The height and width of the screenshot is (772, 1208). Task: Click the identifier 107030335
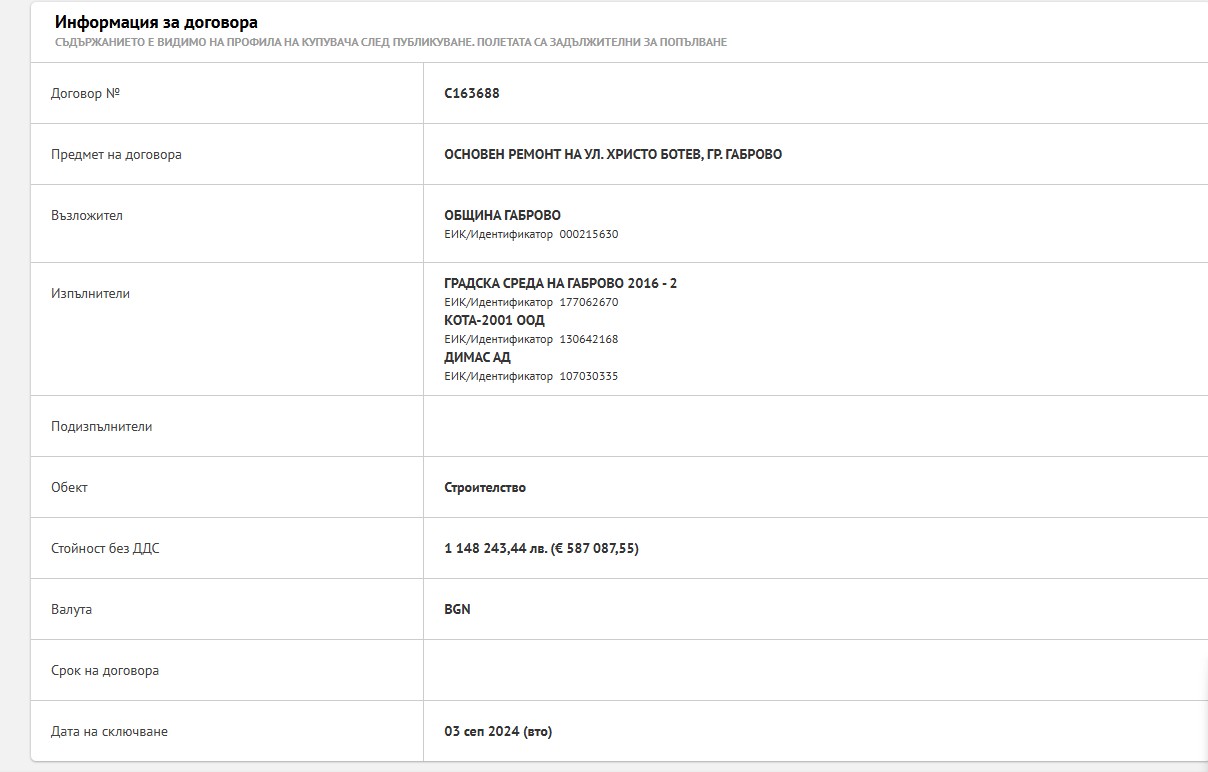[588, 376]
